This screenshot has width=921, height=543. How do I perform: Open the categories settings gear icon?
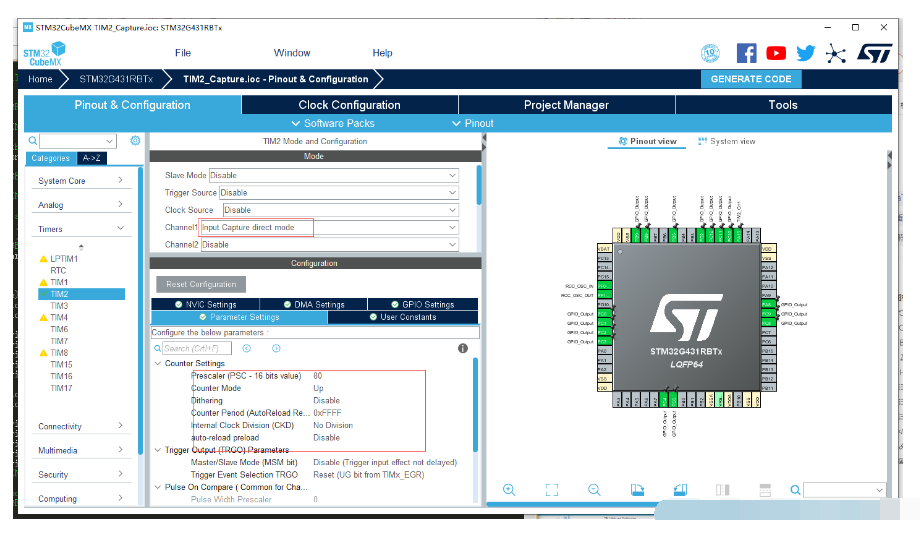pyautogui.click(x=135, y=140)
